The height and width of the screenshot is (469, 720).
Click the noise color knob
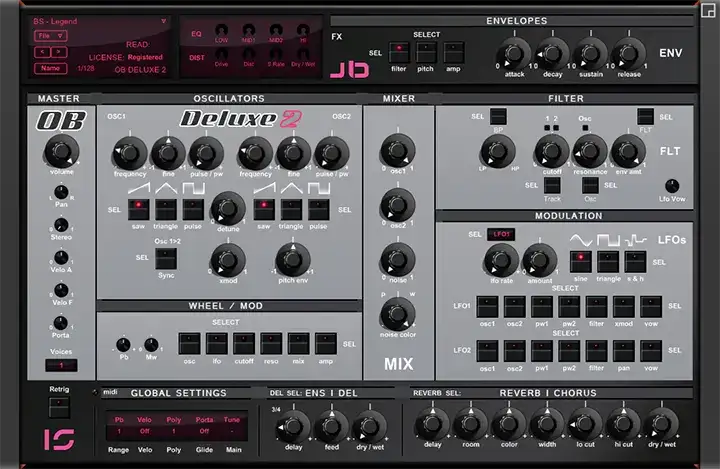tap(398, 314)
